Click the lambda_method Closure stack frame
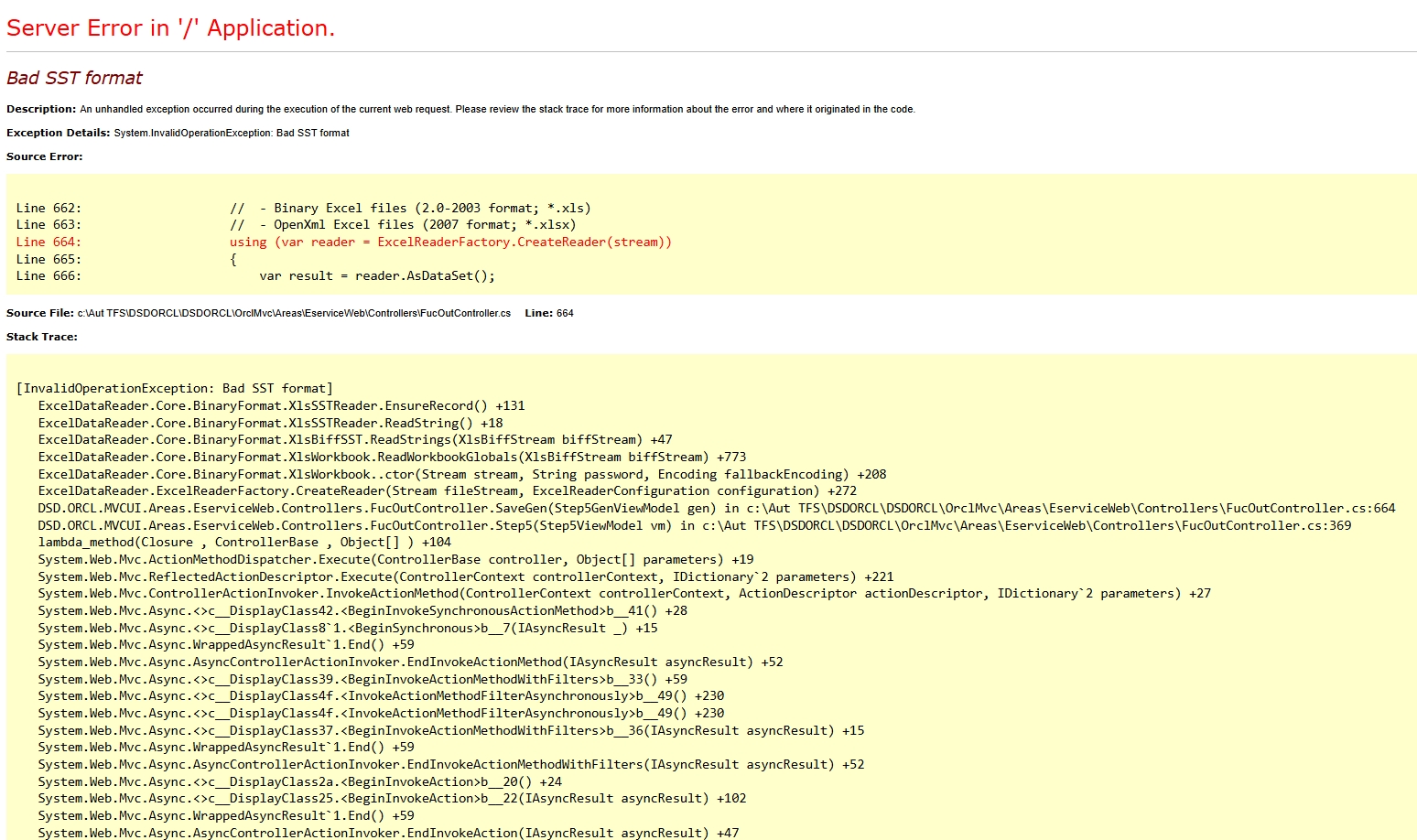The image size is (1417, 840). click(x=244, y=542)
